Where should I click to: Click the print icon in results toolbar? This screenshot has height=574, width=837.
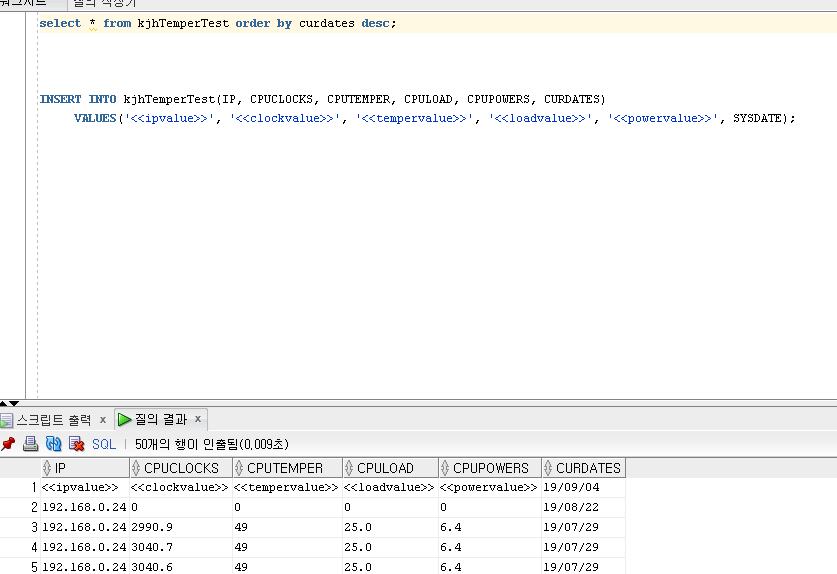pyautogui.click(x=31, y=444)
